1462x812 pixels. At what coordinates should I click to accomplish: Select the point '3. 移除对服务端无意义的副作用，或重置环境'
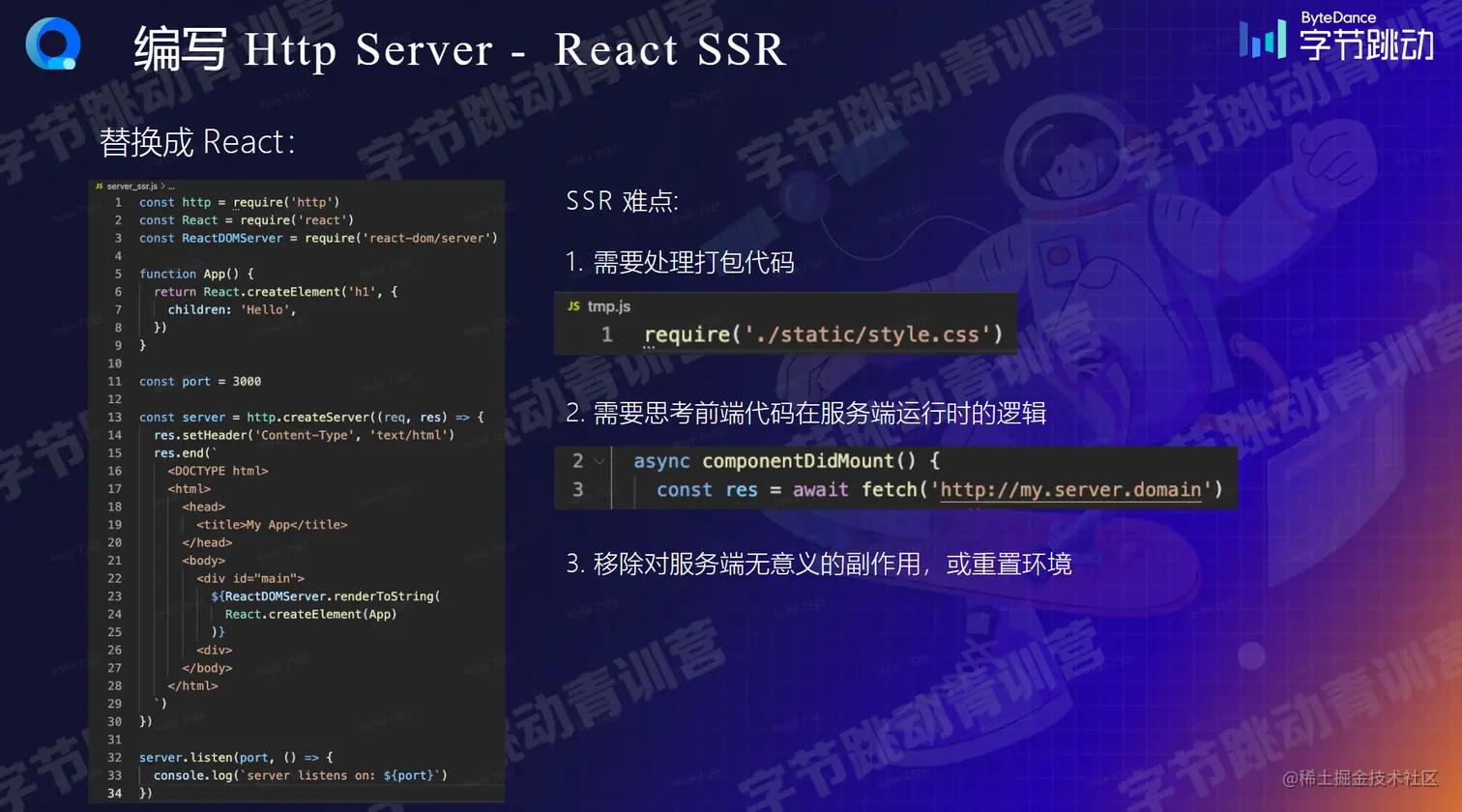pos(819,564)
